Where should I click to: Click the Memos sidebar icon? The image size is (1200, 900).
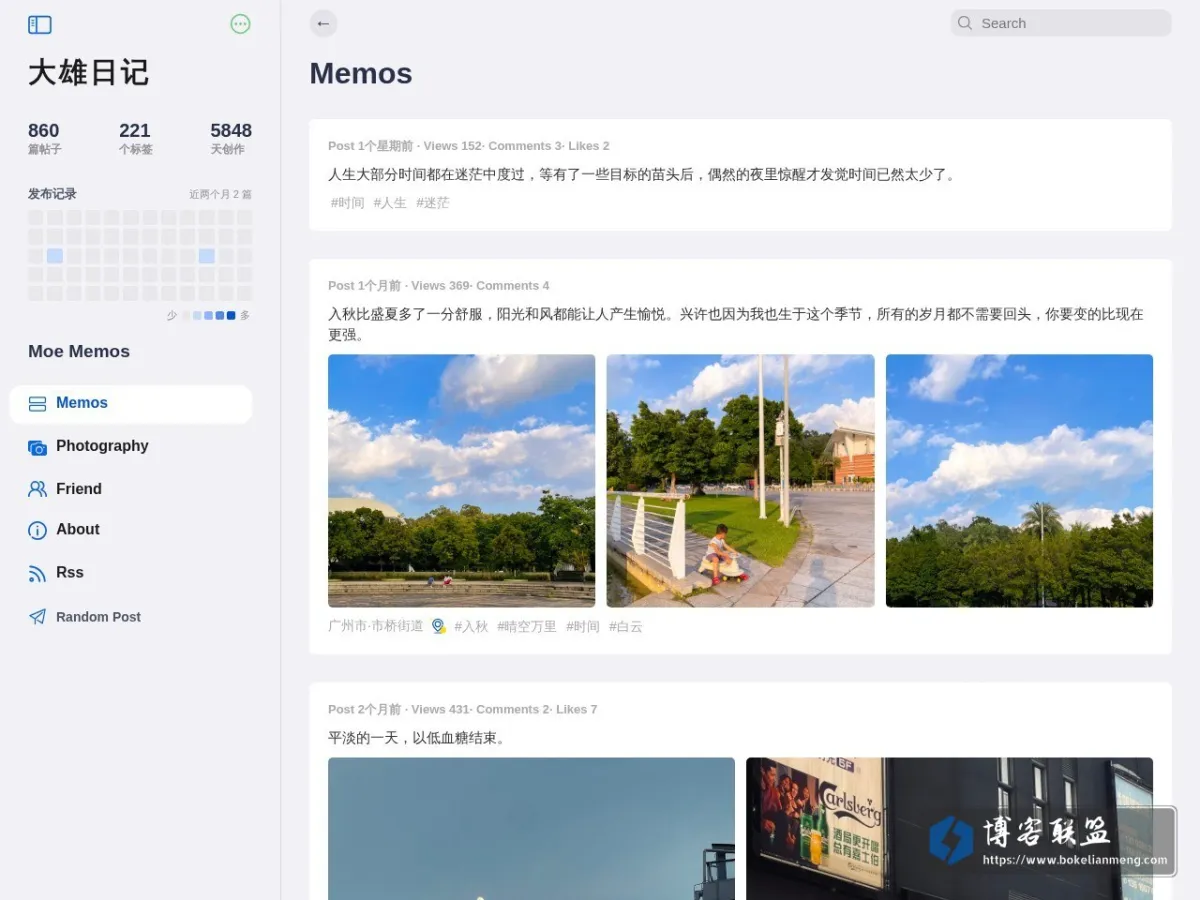[37, 404]
